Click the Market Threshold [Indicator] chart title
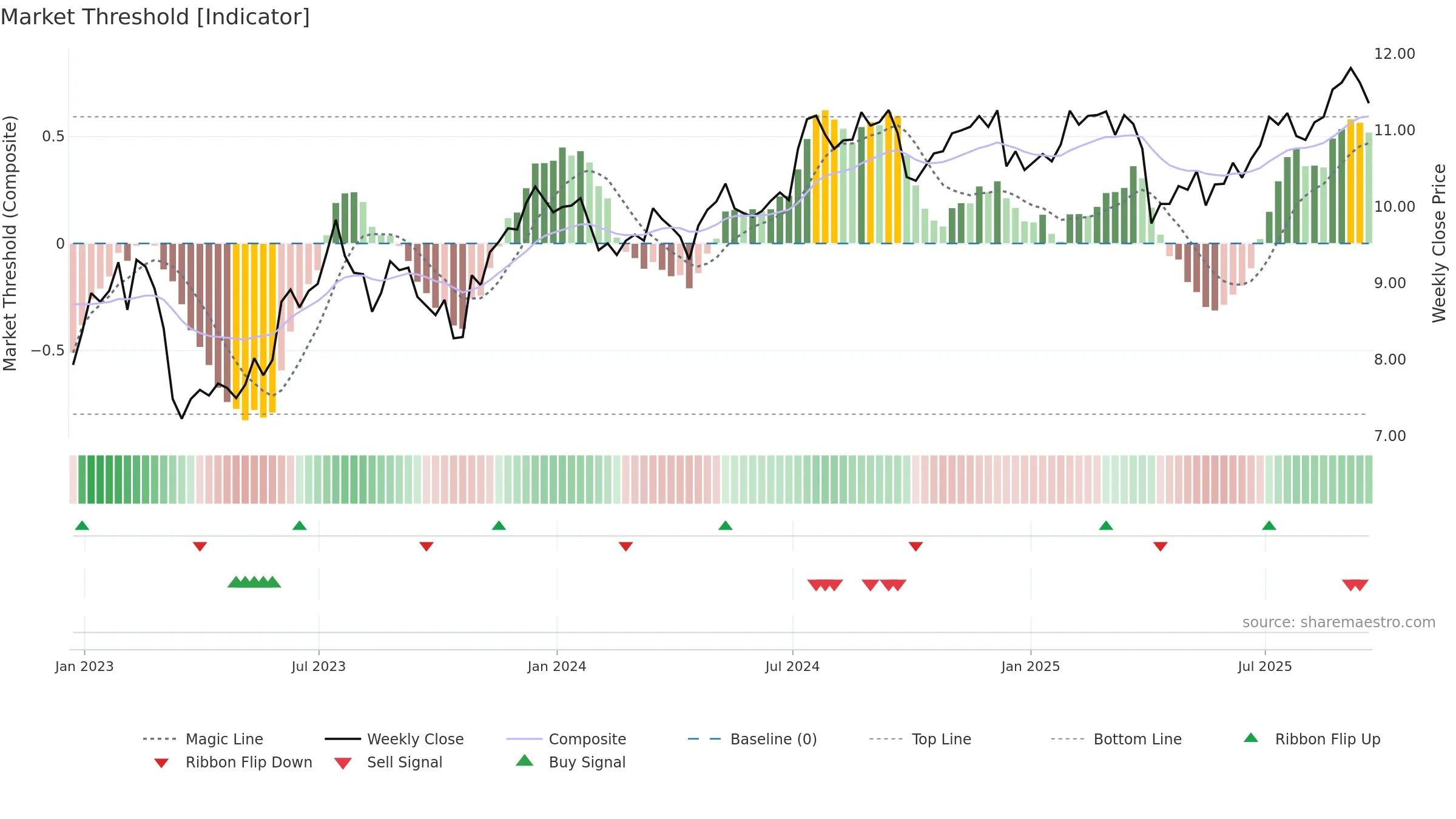Viewport: 1456px width, 819px height. click(155, 17)
